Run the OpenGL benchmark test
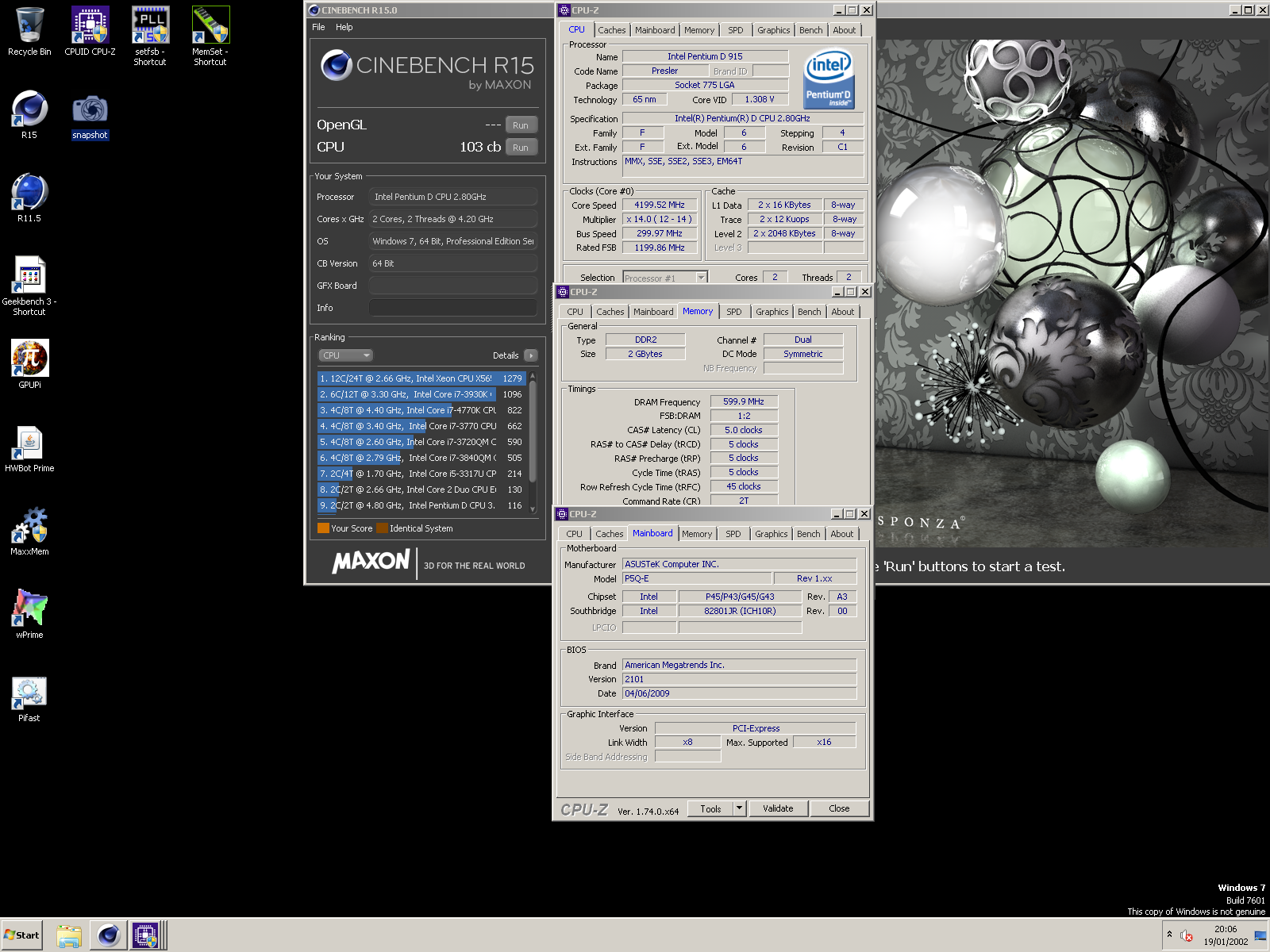 click(x=521, y=125)
